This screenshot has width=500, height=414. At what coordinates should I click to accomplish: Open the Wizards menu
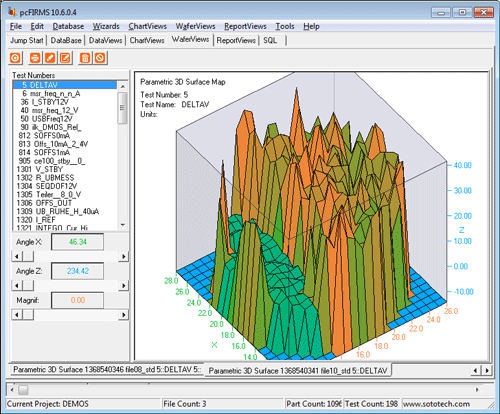click(x=106, y=26)
